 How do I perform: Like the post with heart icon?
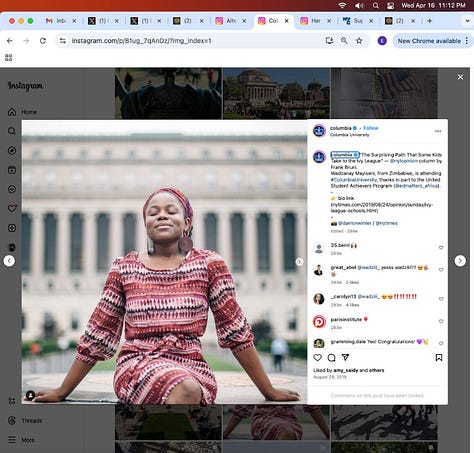(317, 358)
